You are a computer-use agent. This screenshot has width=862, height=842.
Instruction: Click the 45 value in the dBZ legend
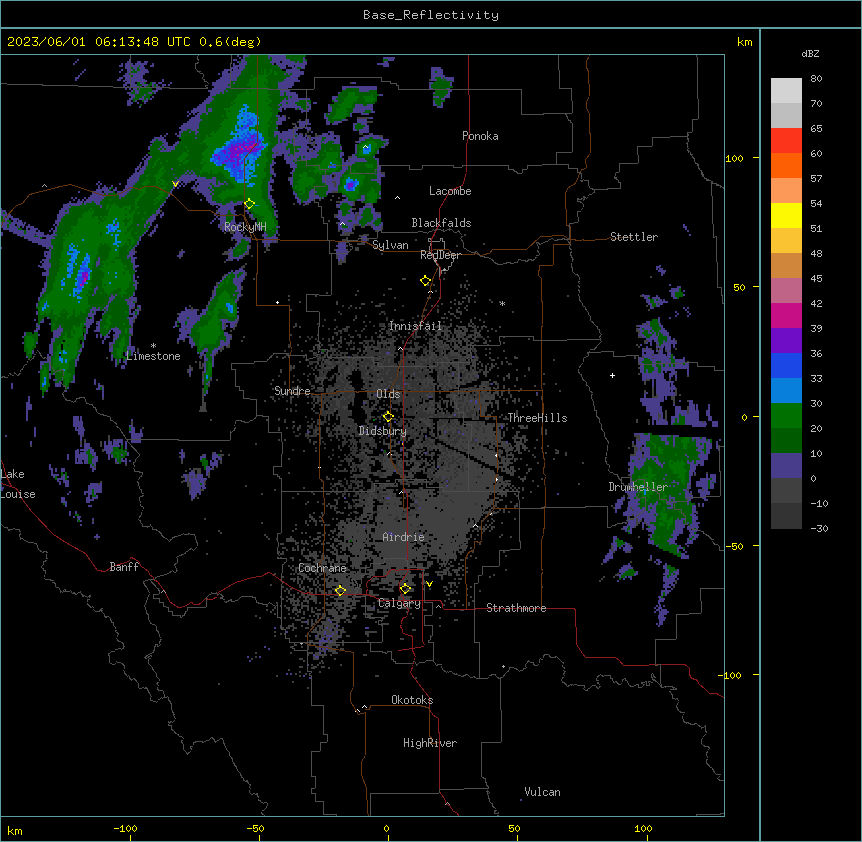click(816, 279)
